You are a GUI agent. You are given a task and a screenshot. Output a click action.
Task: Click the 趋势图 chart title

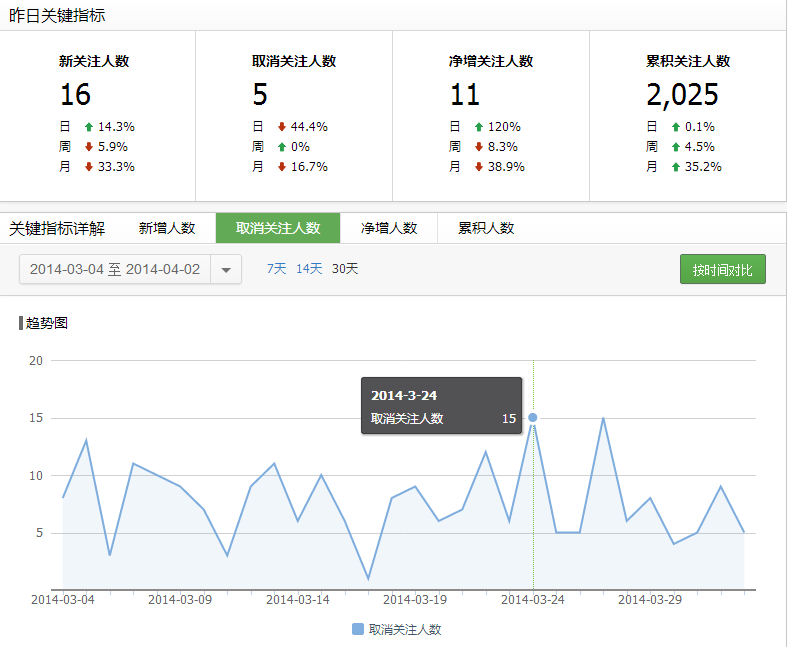tap(47, 323)
